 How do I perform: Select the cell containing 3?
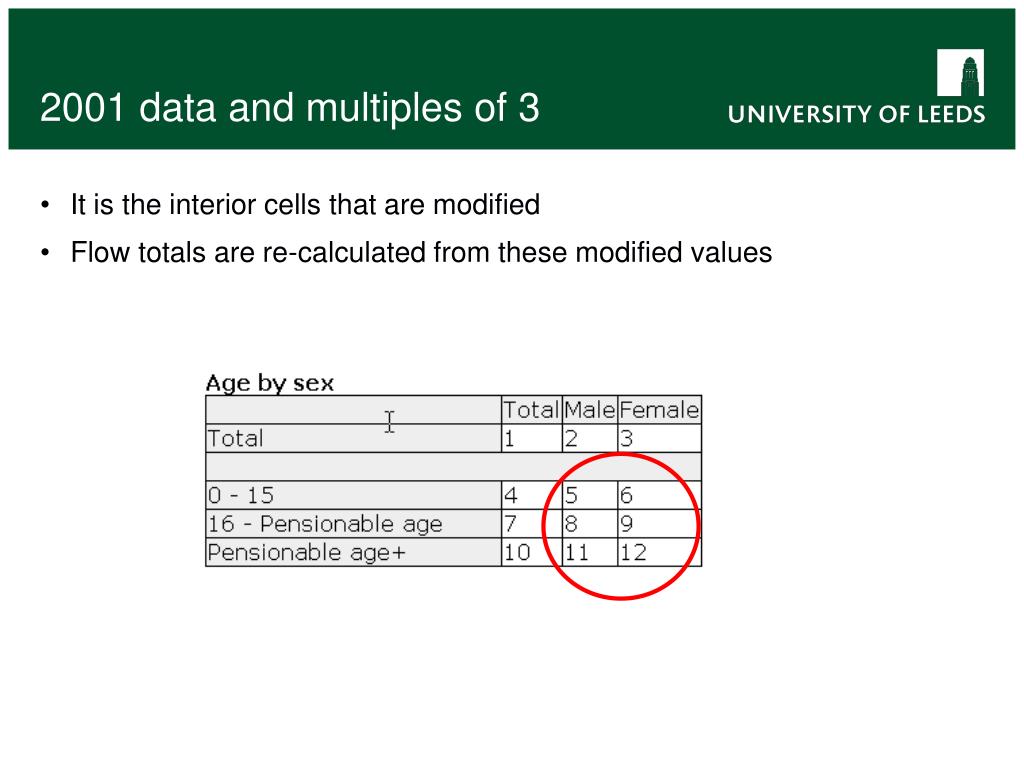pyautogui.click(x=659, y=438)
